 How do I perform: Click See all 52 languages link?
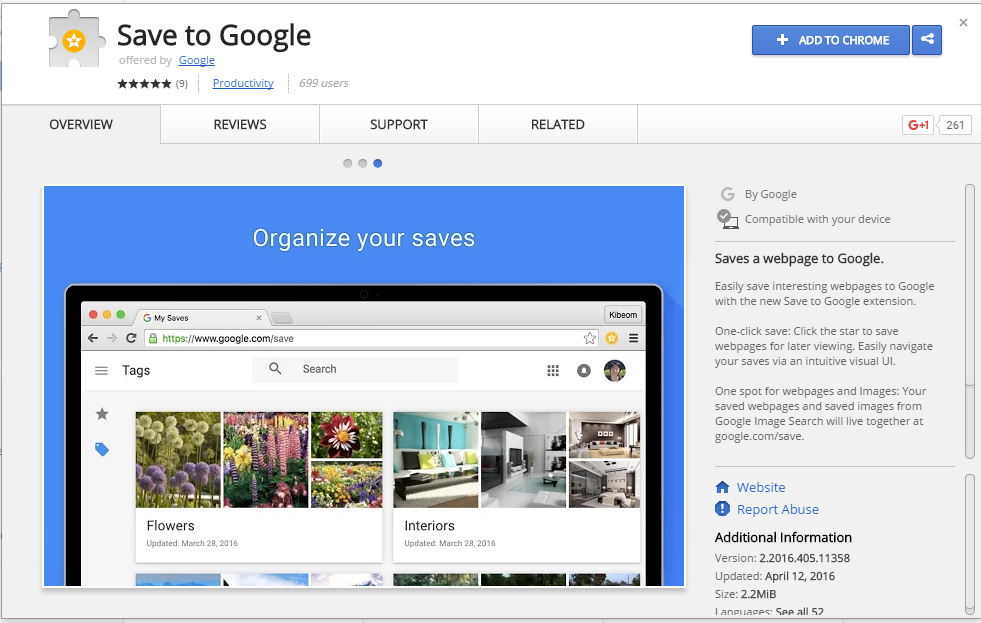click(800, 612)
